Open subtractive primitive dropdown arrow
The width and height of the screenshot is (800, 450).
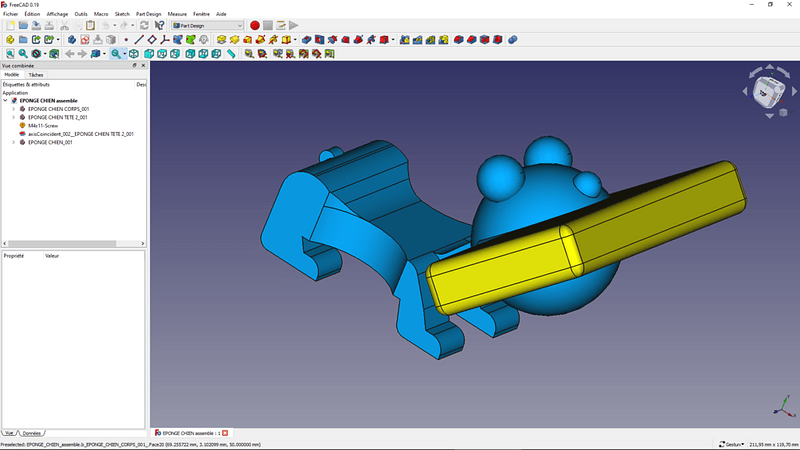[393, 40]
